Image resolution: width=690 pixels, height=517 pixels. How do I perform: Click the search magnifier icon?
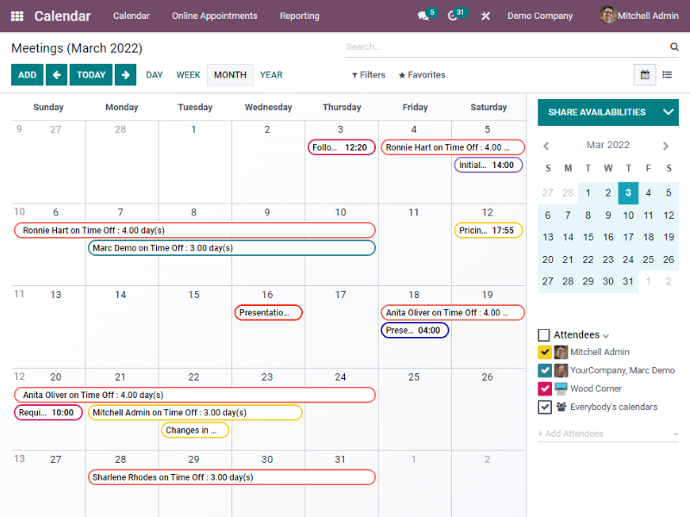674,47
